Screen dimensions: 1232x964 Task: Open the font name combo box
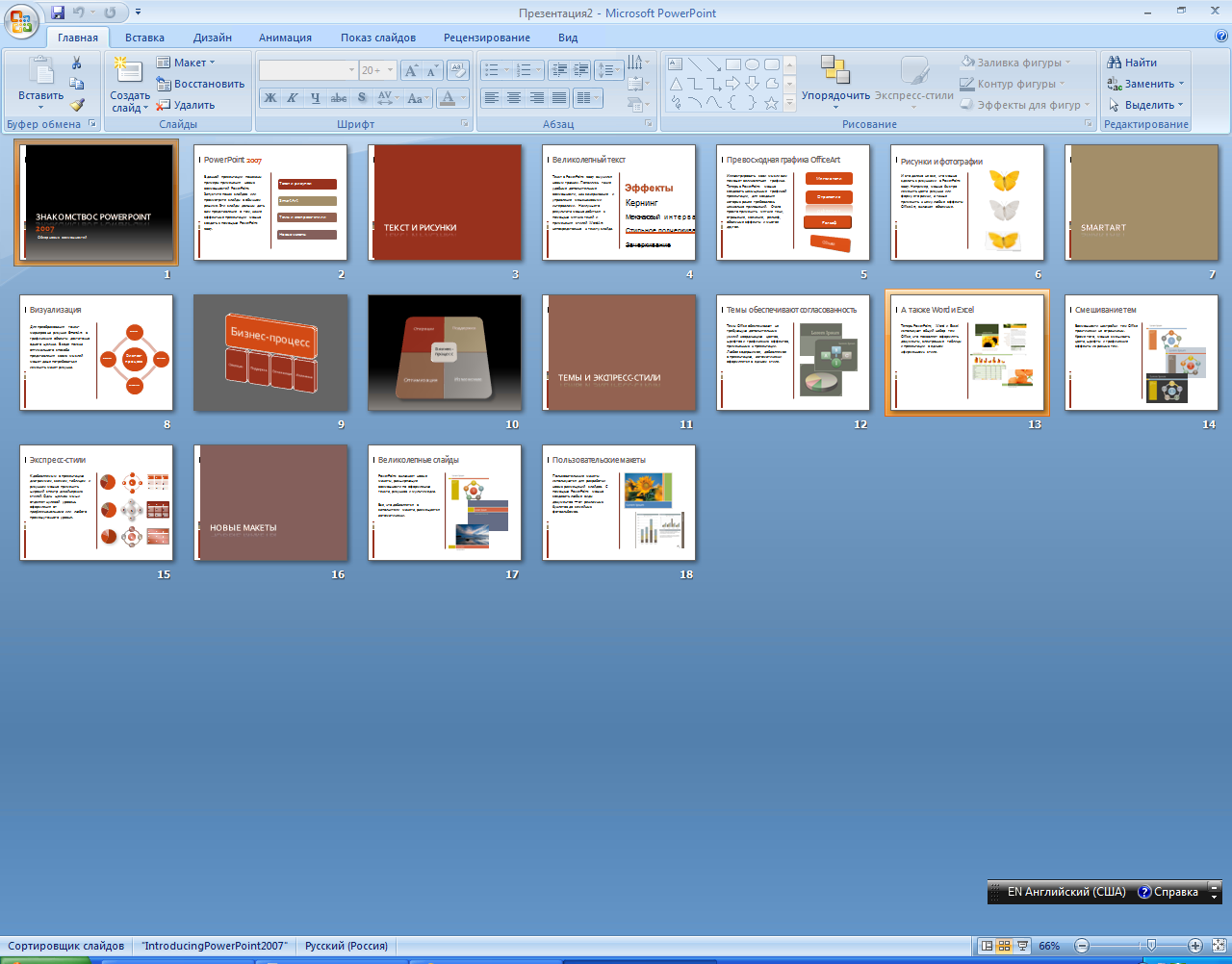point(308,70)
